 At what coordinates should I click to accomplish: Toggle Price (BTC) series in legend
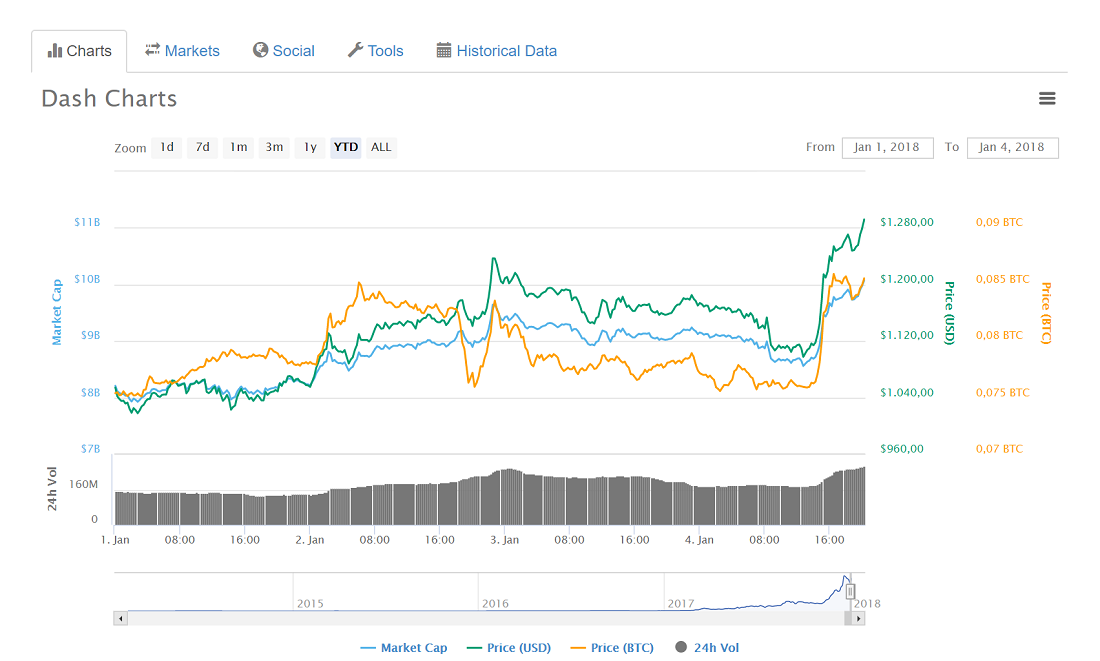point(612,648)
